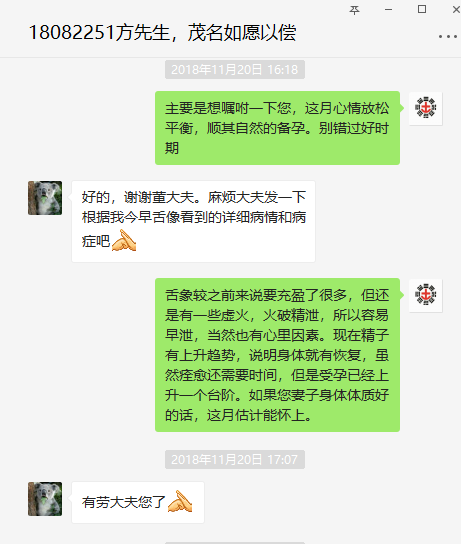Click the hand emoji after 有劳大夫您了
Screen dimensions: 461x544
point(180,501)
